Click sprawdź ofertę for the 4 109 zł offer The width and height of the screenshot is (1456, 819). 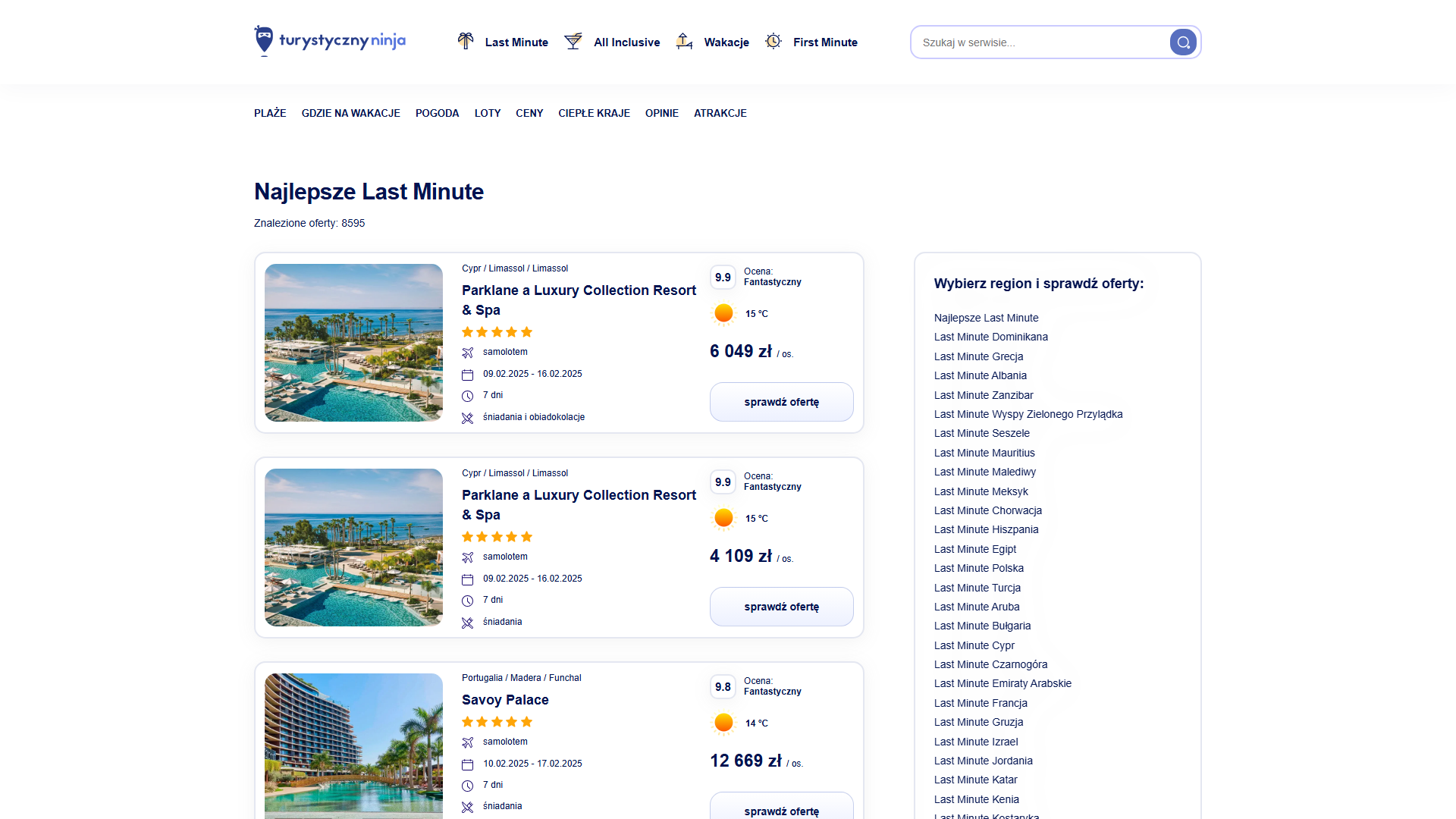[781, 607]
